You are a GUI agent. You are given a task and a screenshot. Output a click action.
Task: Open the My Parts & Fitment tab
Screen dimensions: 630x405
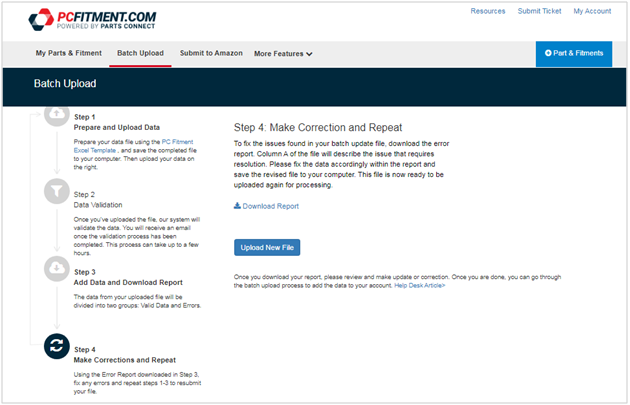coord(69,53)
